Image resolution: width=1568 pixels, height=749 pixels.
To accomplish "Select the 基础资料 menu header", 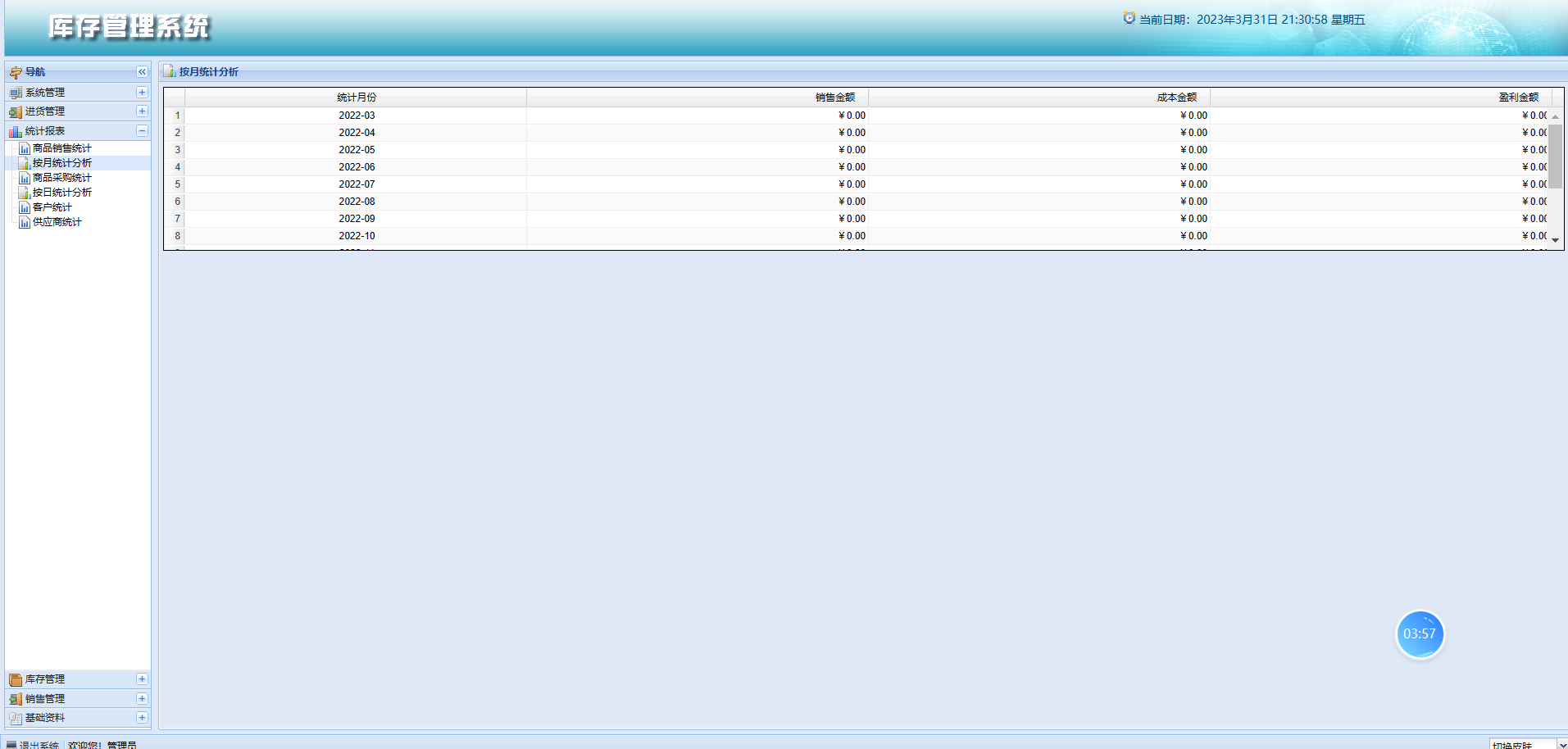I will click(78, 718).
